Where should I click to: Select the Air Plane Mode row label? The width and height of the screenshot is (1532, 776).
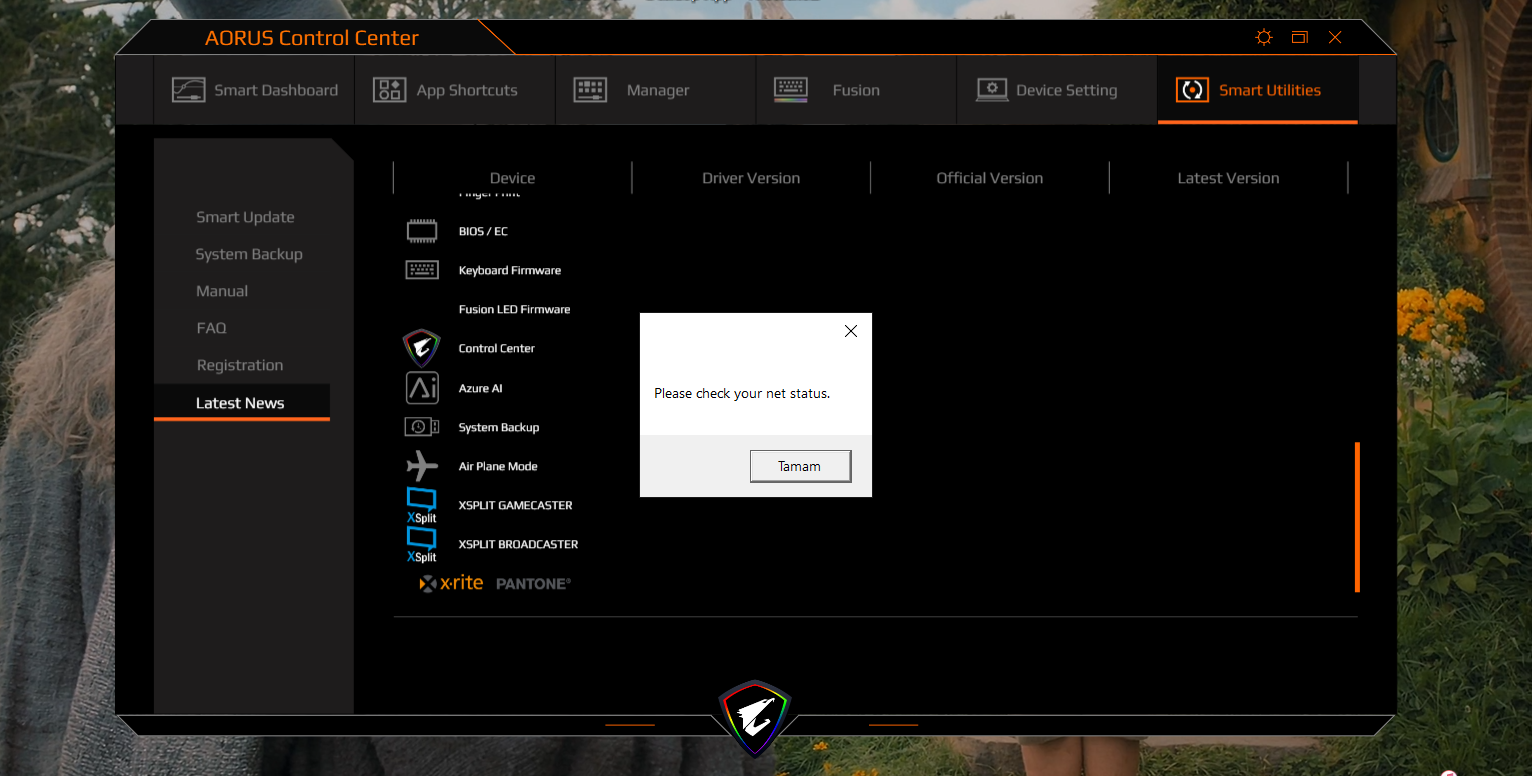(x=498, y=467)
